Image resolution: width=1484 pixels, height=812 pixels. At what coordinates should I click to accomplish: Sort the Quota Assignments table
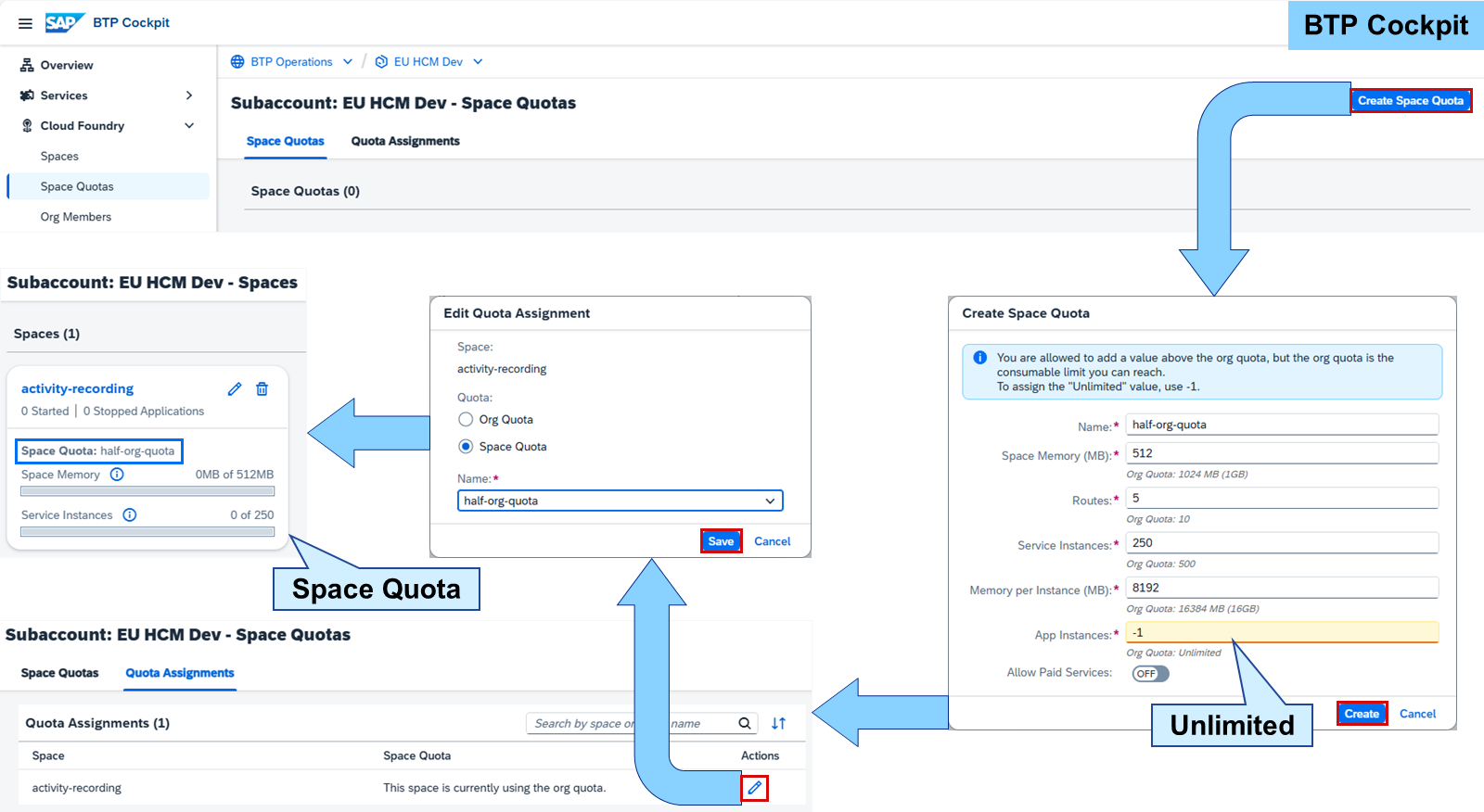pos(778,724)
